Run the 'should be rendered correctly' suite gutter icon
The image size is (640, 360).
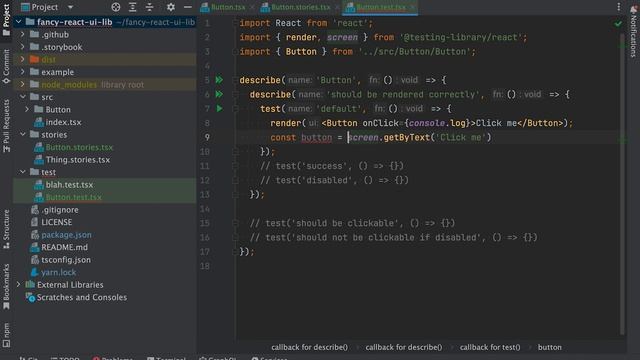tap(219, 94)
